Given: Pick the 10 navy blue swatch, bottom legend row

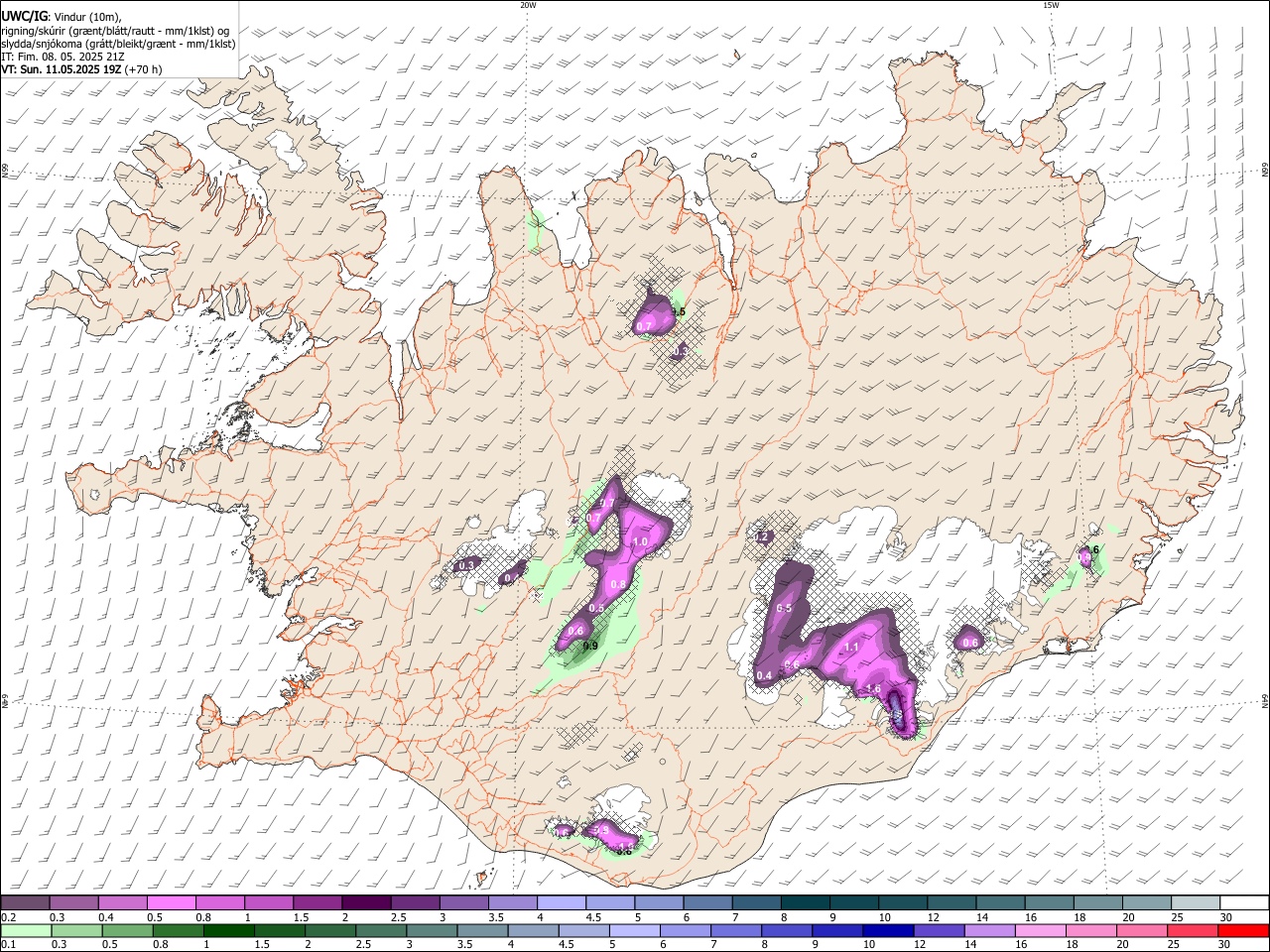Looking at the screenshot, I should 887,930.
